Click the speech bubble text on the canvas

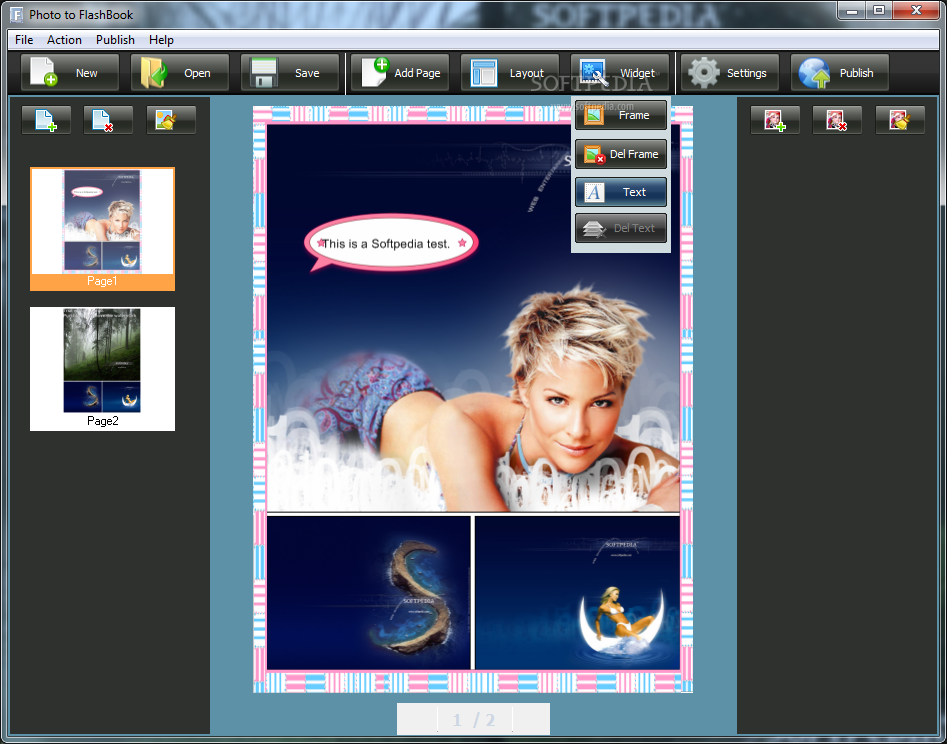[386, 244]
